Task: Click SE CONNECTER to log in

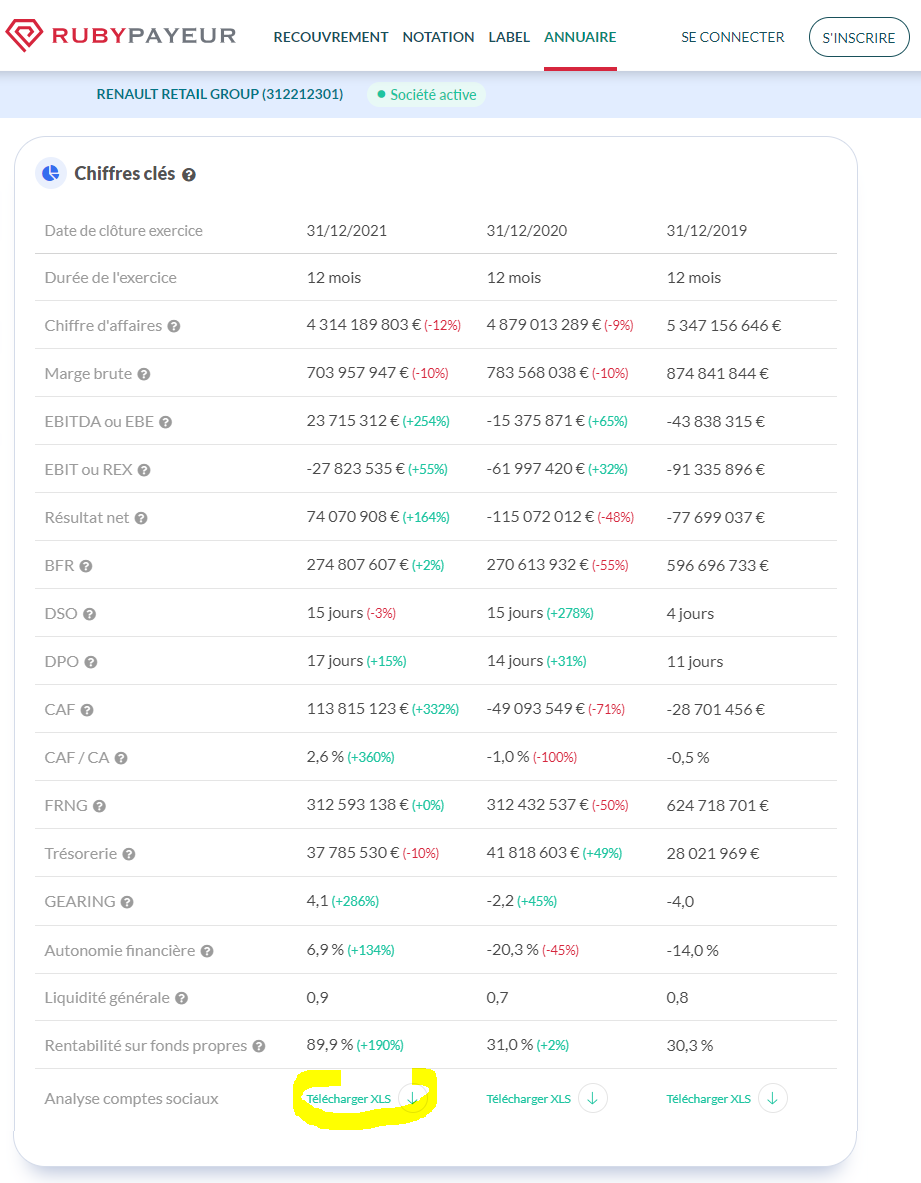Action: point(732,37)
